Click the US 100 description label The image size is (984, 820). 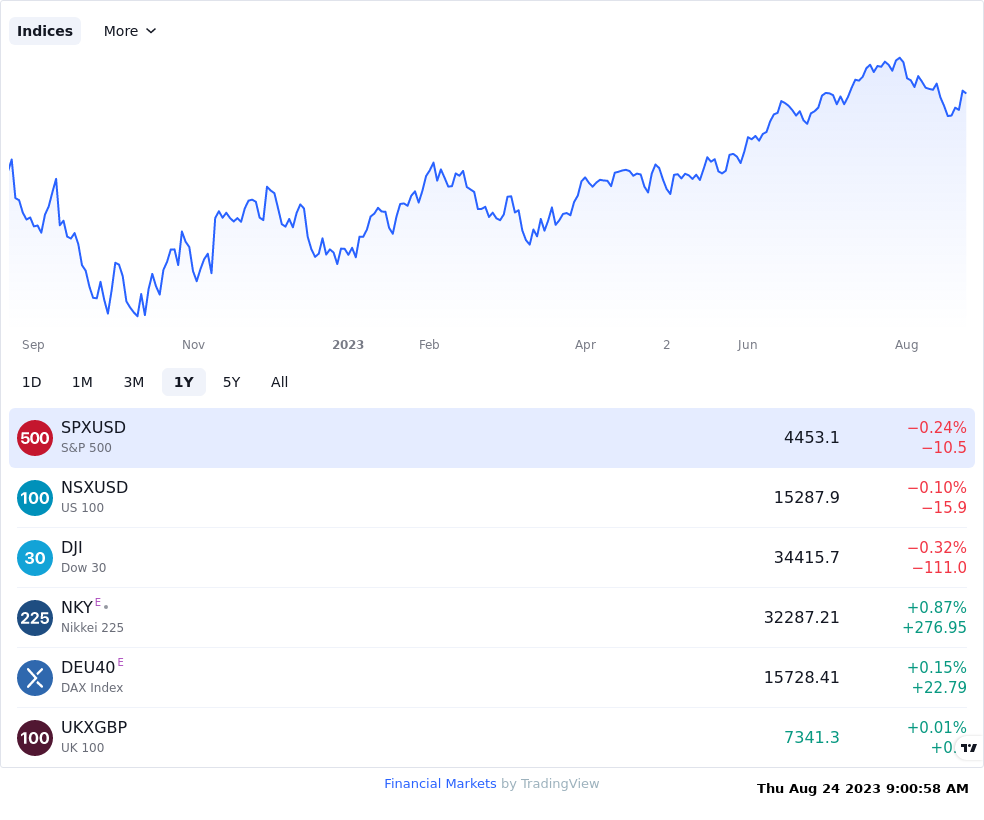tap(82, 508)
